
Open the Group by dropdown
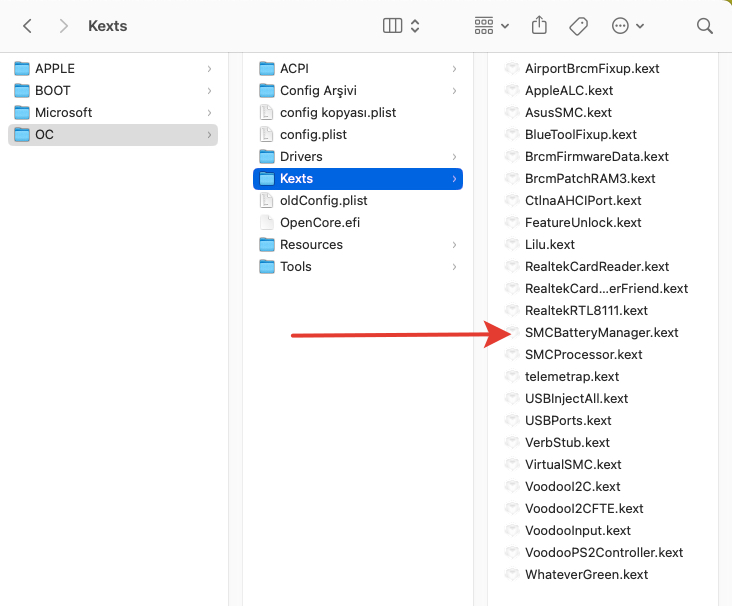tap(491, 26)
